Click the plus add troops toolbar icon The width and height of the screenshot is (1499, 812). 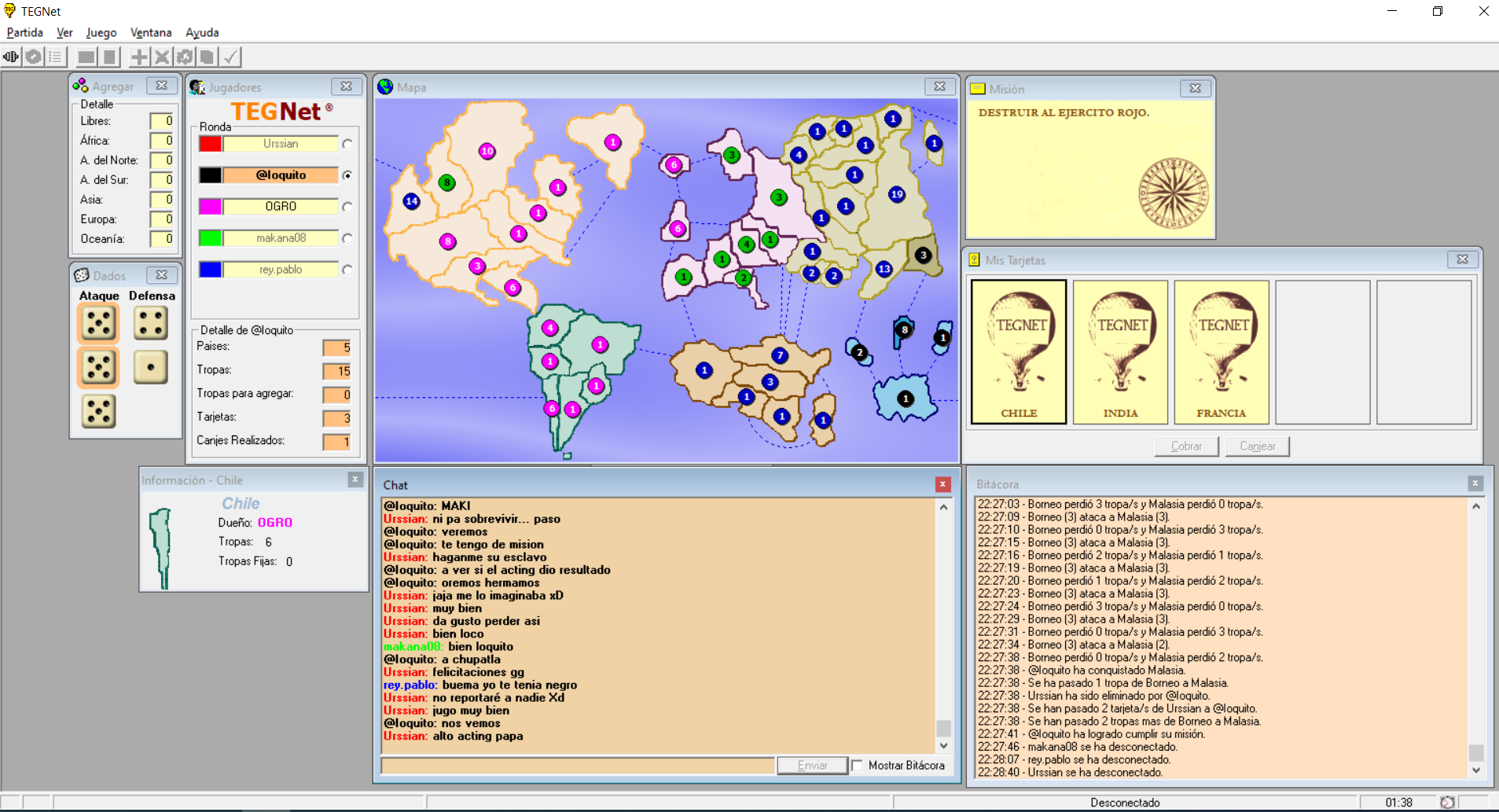pos(139,57)
